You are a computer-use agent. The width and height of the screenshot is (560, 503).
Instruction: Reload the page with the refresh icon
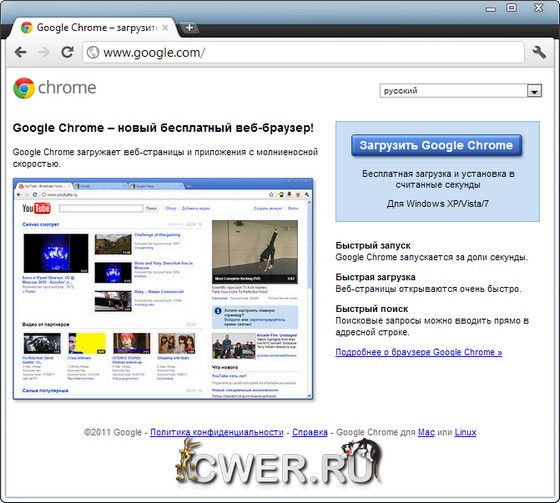[67, 52]
